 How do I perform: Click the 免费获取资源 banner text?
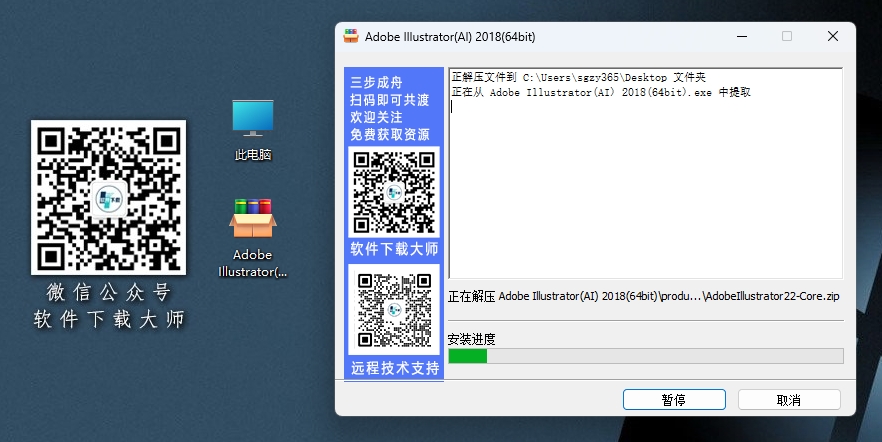pyautogui.click(x=390, y=134)
